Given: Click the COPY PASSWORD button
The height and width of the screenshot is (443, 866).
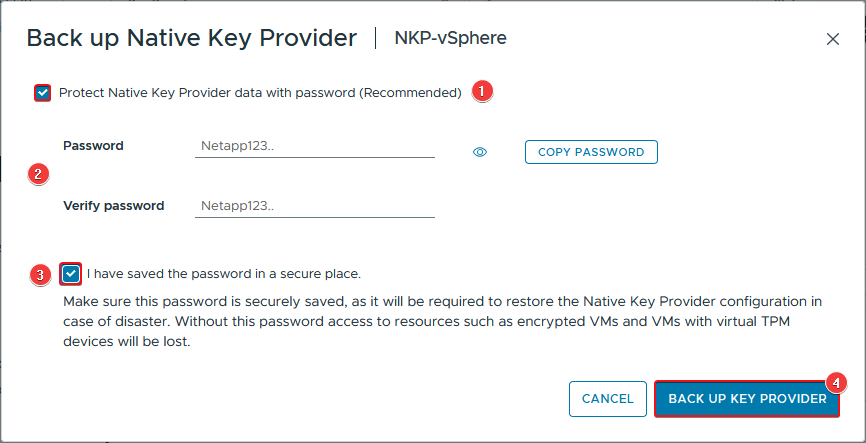Looking at the screenshot, I should point(591,152).
